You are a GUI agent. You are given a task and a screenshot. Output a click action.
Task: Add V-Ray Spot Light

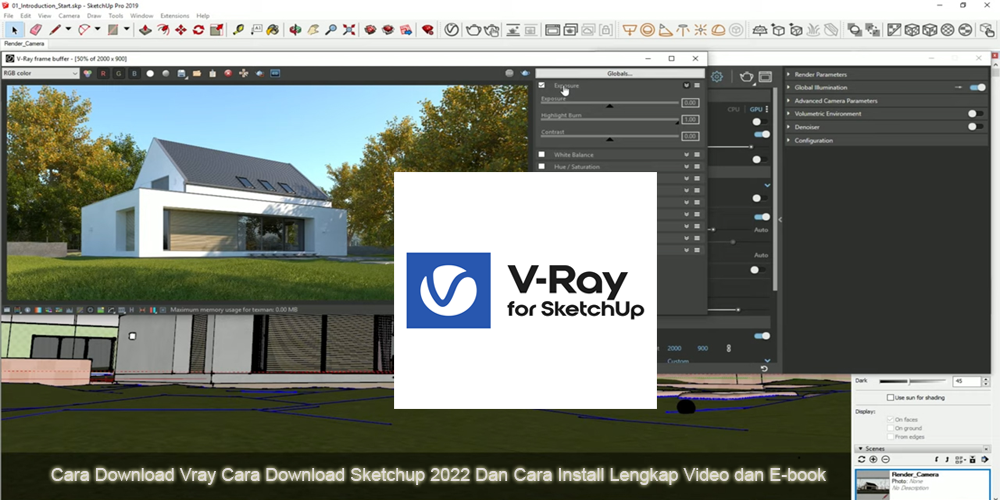pyautogui.click(x=665, y=29)
